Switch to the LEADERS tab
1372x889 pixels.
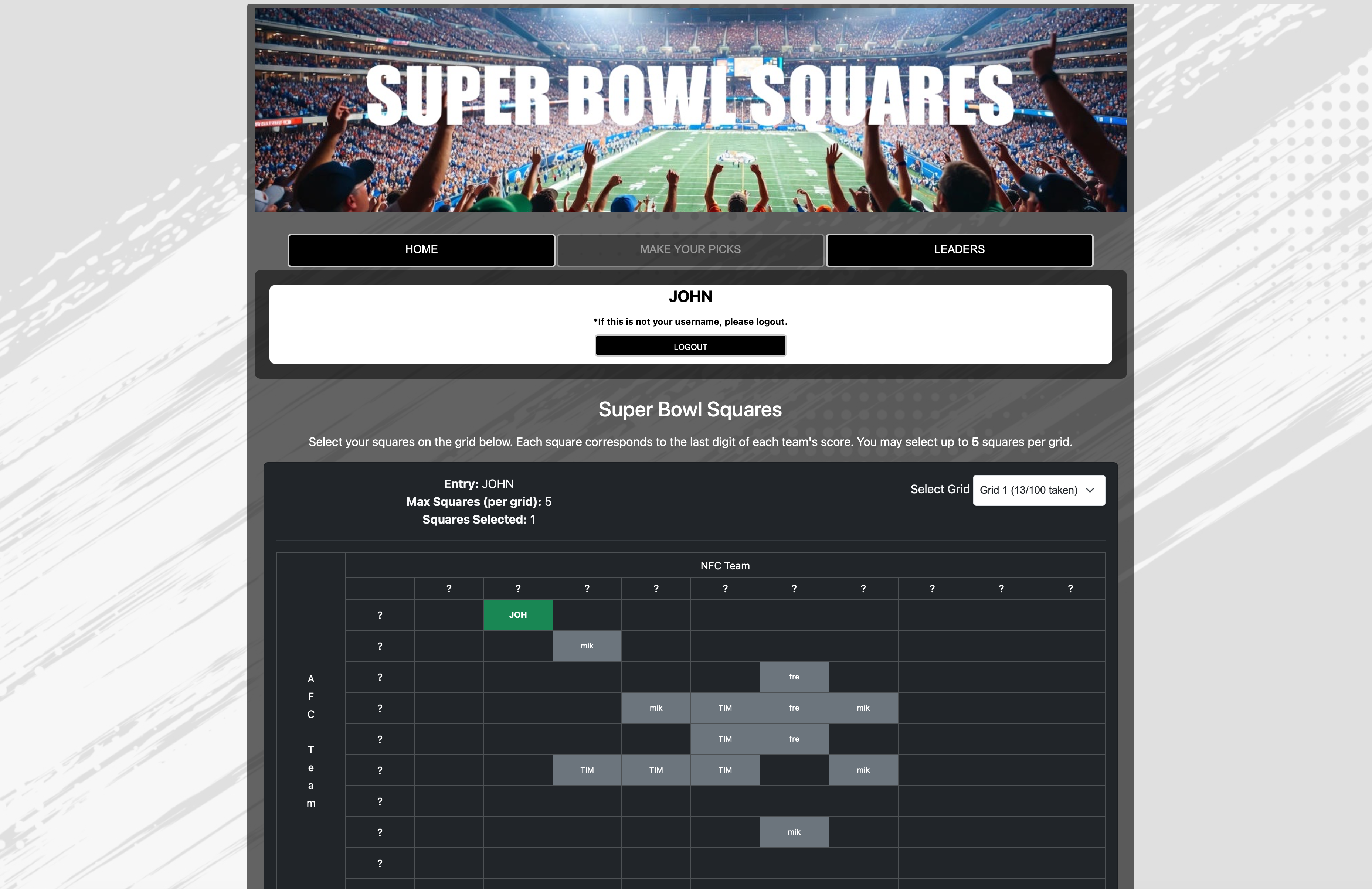click(959, 249)
